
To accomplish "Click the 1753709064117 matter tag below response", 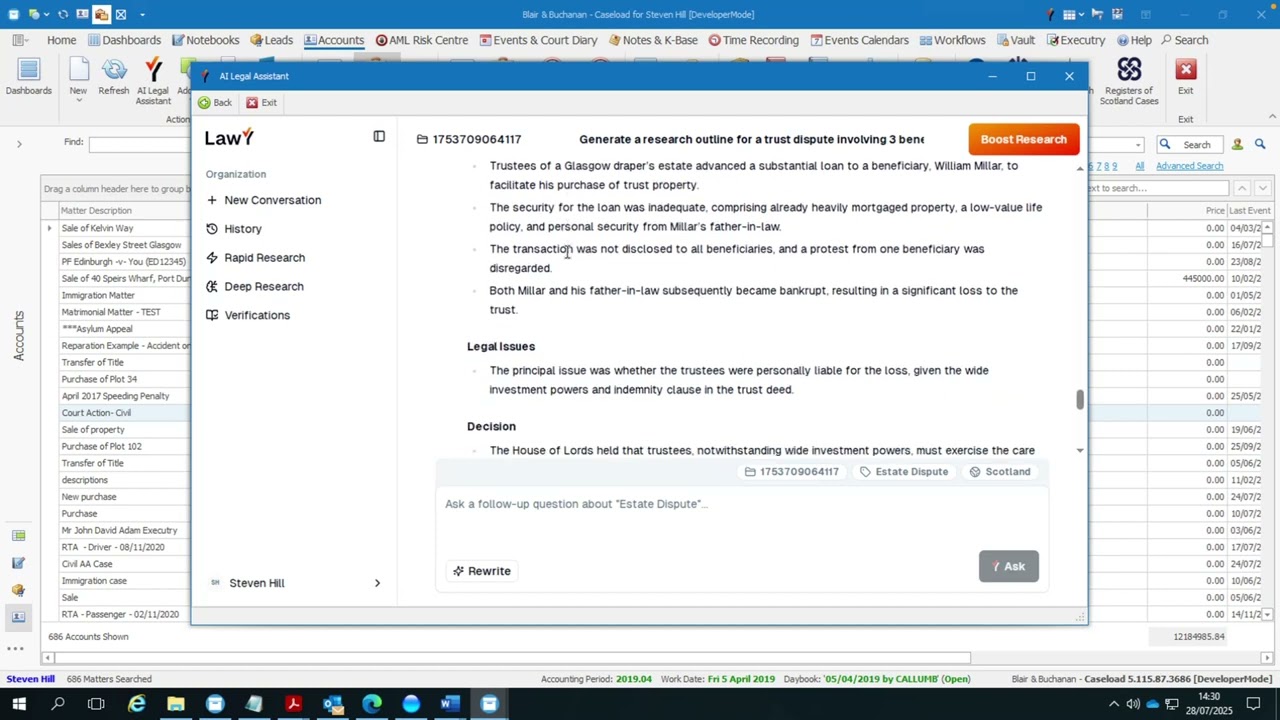I will (792, 472).
